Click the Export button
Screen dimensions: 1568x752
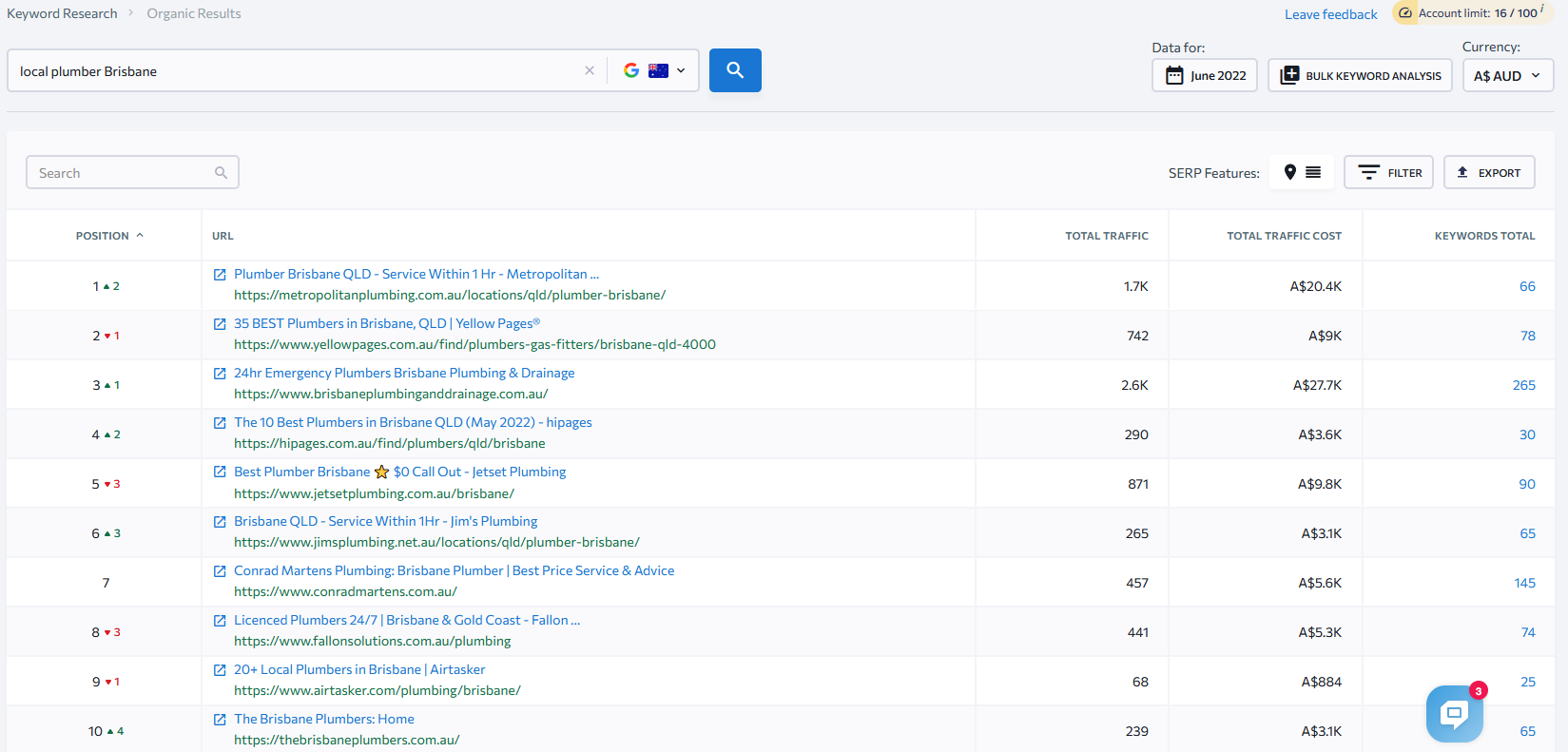click(1489, 173)
